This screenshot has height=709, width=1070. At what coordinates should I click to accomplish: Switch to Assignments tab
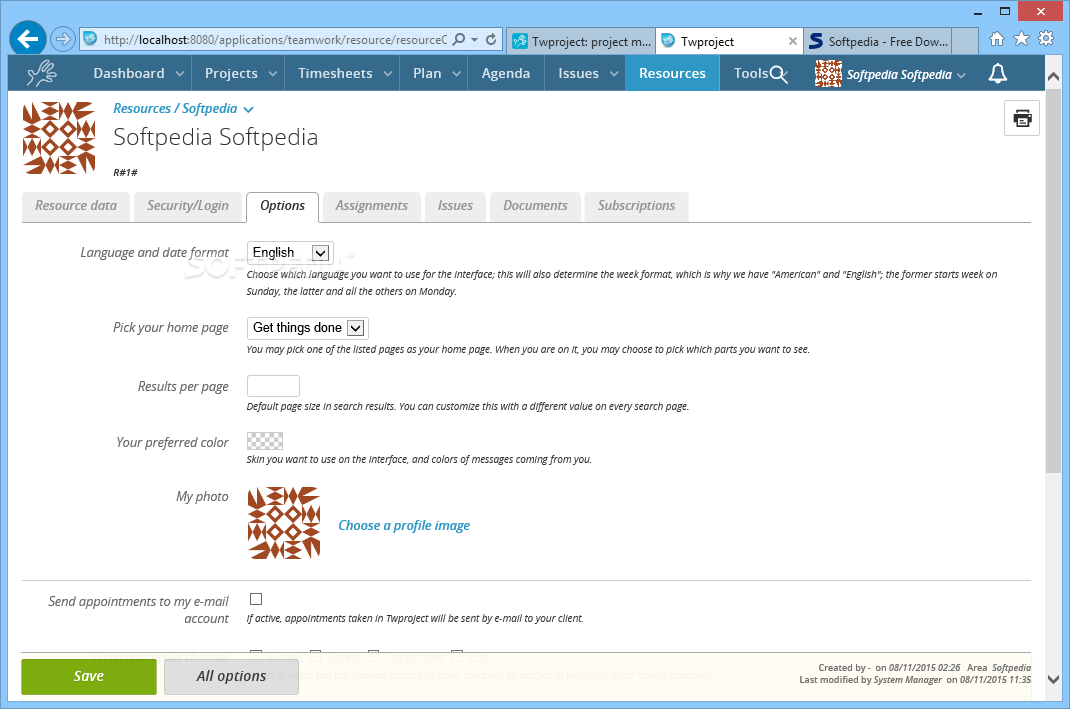(371, 206)
